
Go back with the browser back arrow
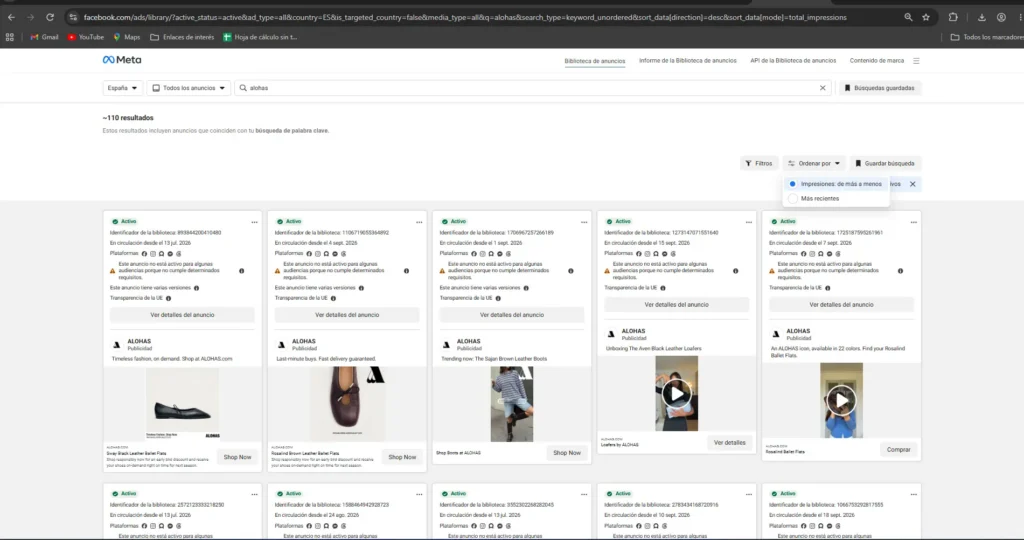pyautogui.click(x=11, y=18)
